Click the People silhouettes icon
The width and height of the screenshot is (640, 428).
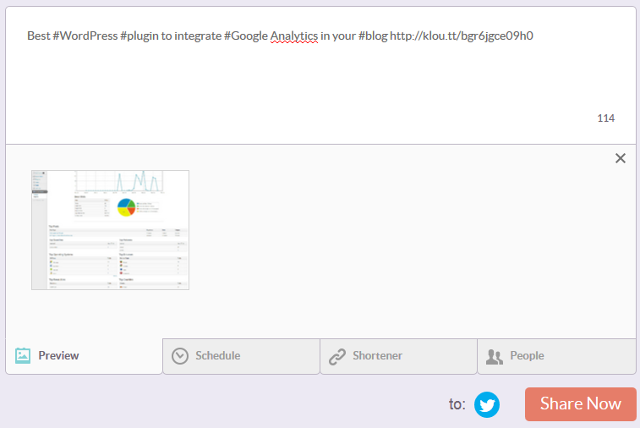pyautogui.click(x=494, y=357)
